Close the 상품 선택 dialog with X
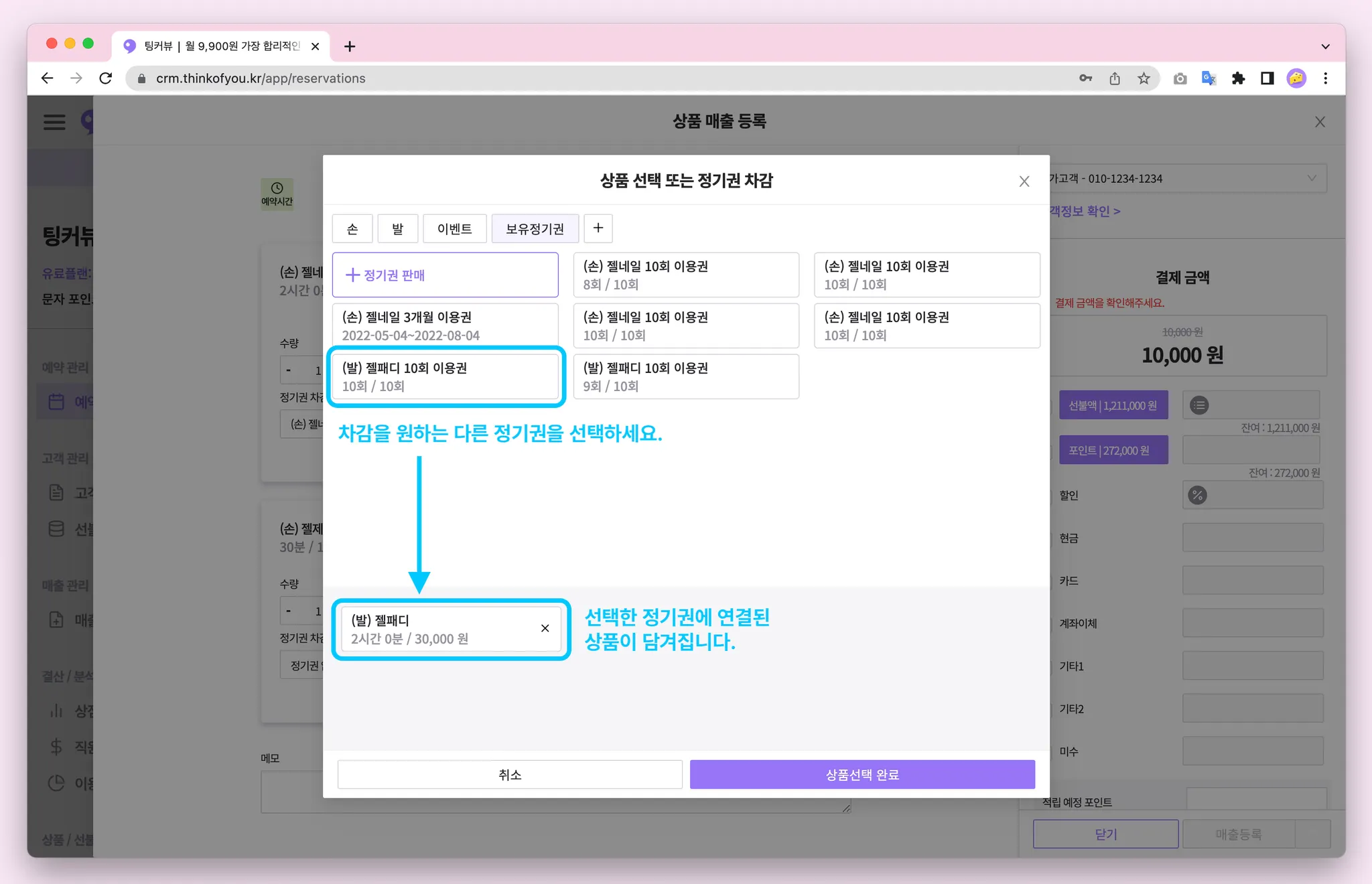The image size is (1372, 884). [x=1024, y=181]
